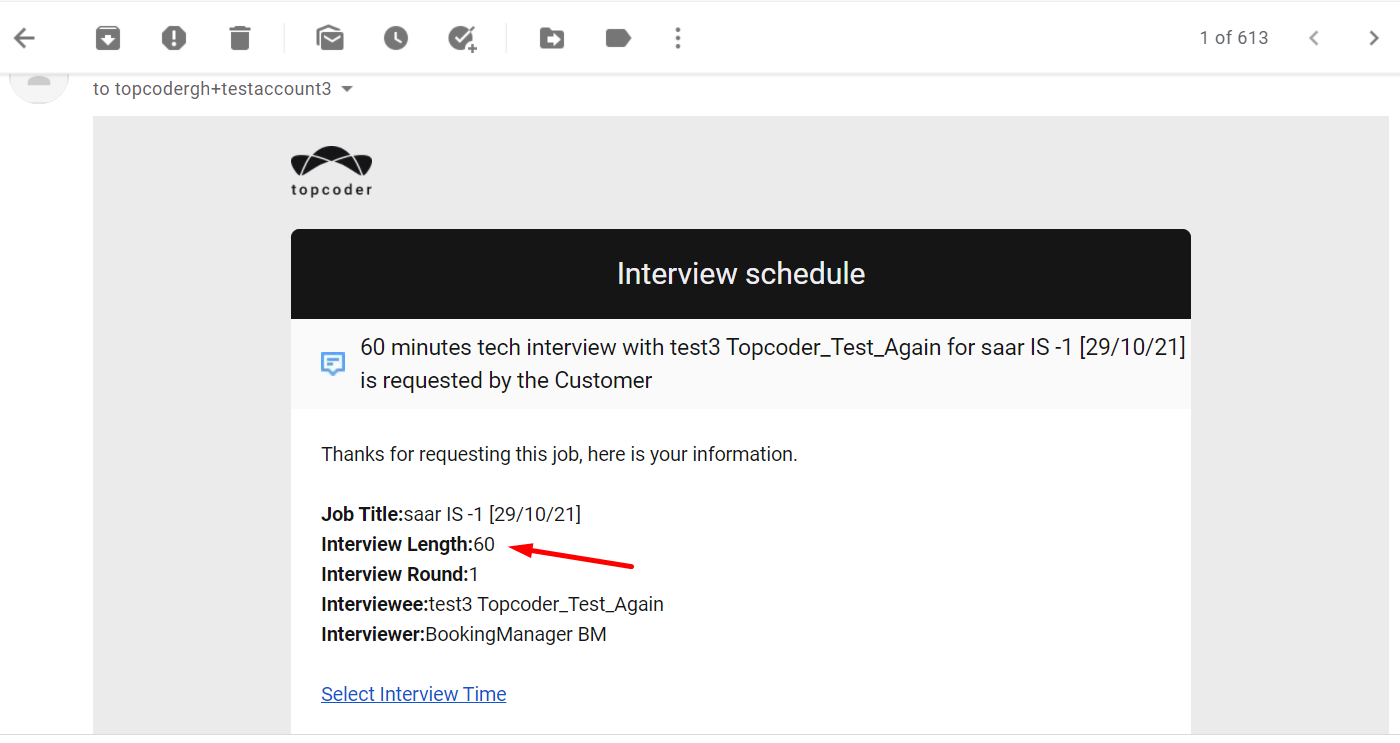Add email to Tasks
Viewport: 1400px width, 743px height.
click(462, 38)
